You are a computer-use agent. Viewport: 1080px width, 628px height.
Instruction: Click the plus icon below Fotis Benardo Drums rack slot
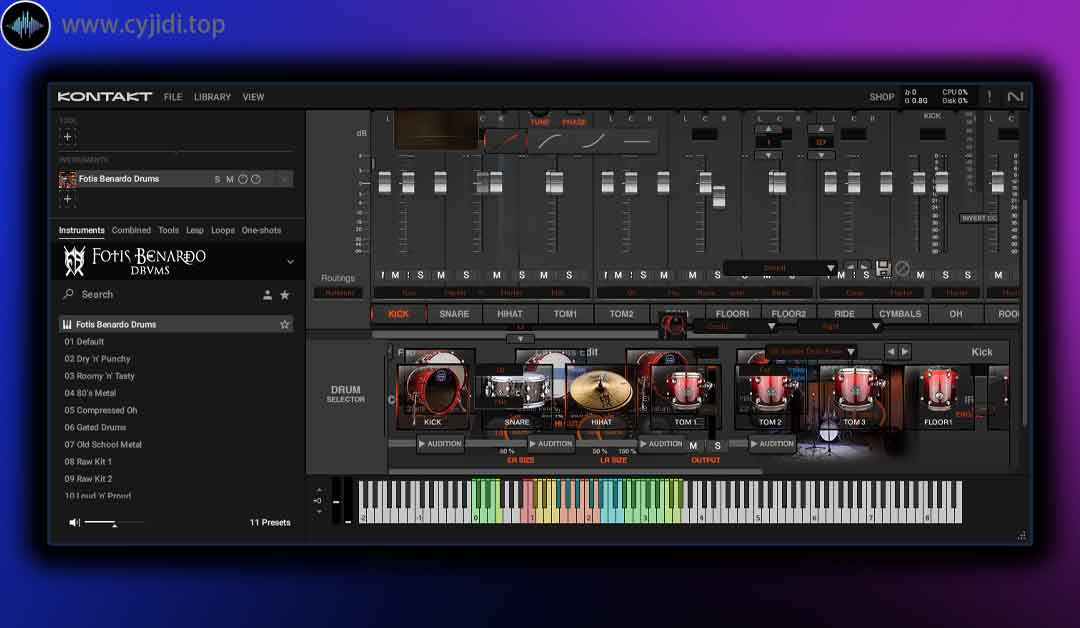[67, 199]
